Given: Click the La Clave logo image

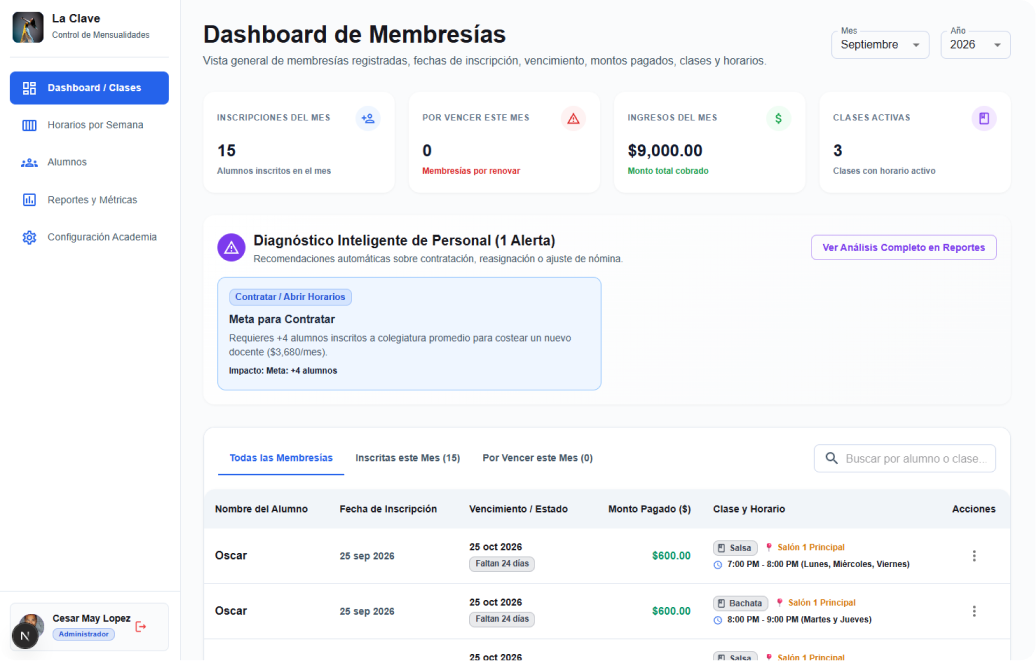Looking at the screenshot, I should (x=28, y=27).
